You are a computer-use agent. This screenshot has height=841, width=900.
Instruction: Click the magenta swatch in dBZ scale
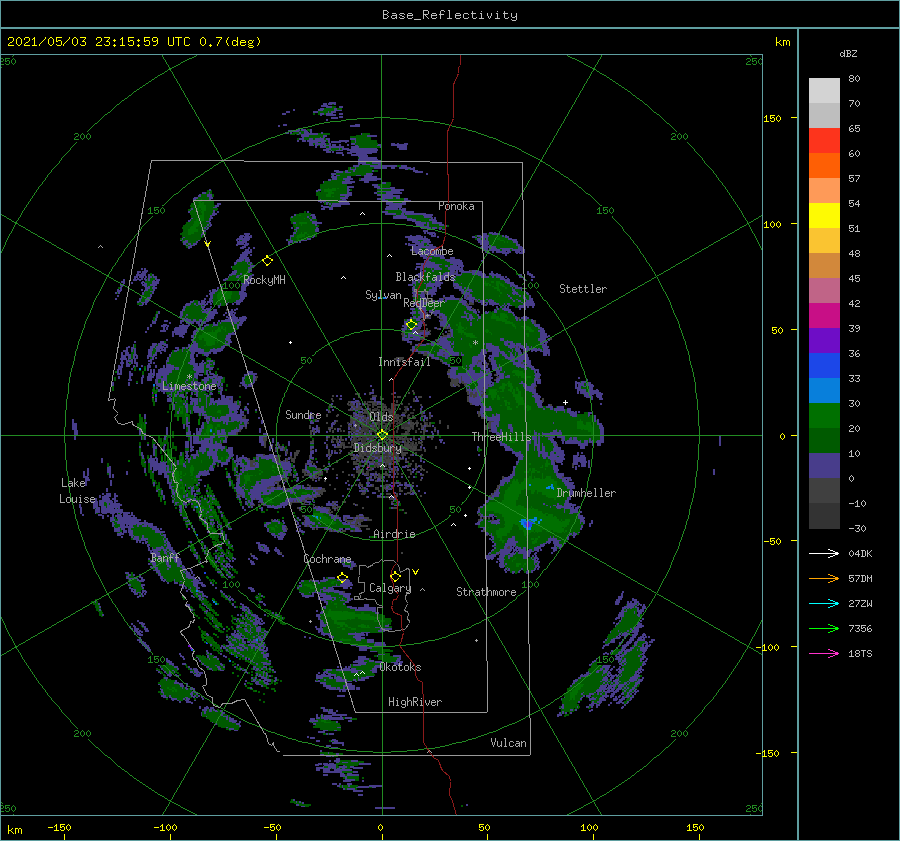824,316
